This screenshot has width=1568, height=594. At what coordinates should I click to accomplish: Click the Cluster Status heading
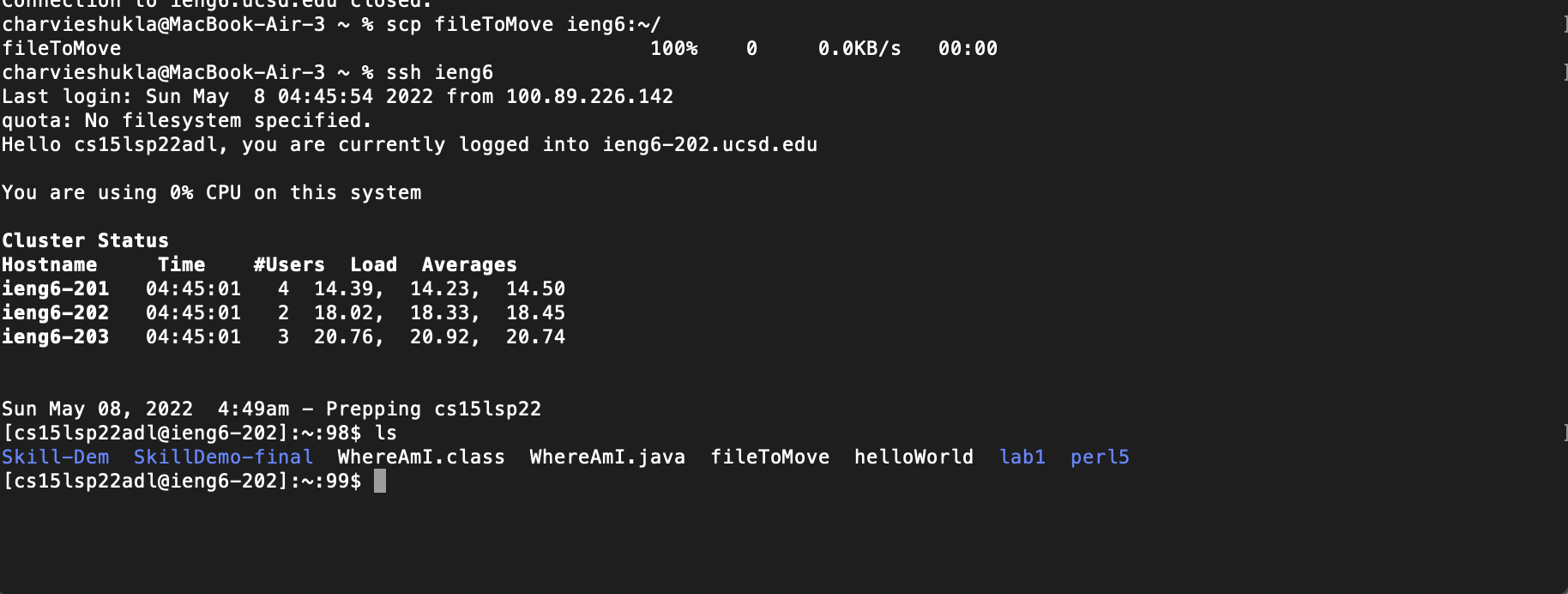click(x=85, y=240)
